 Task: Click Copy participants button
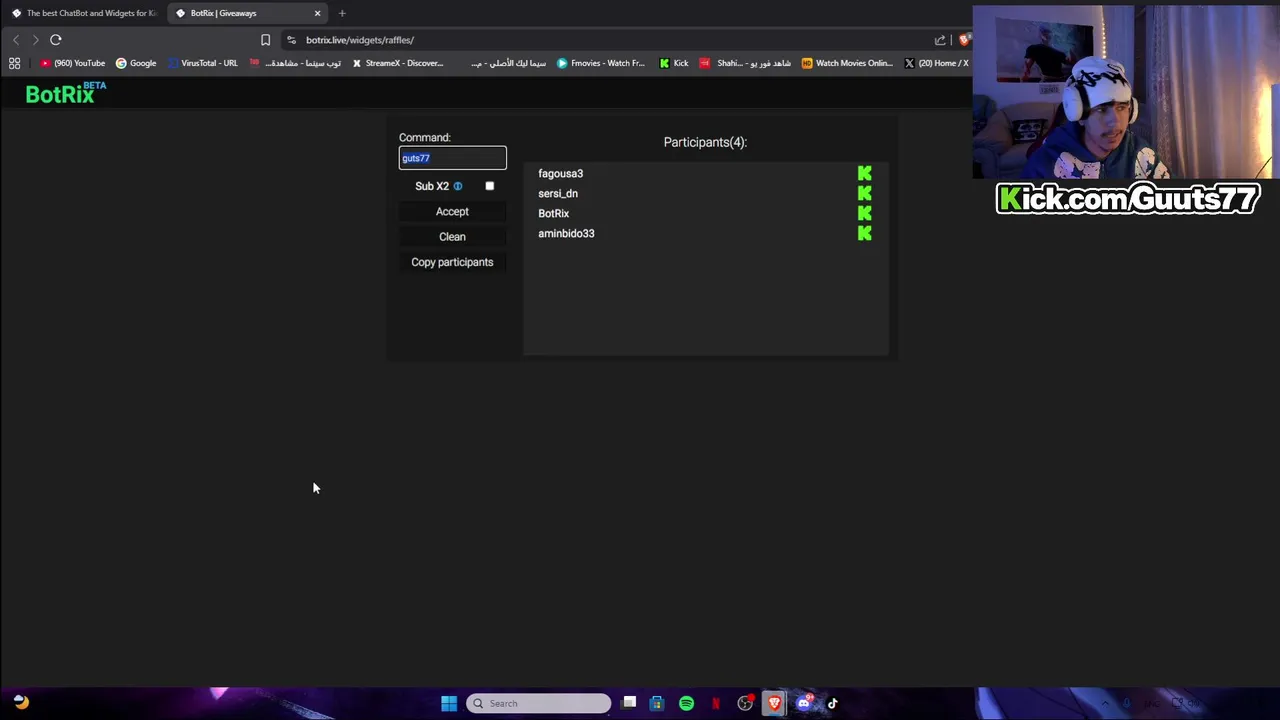coord(452,262)
